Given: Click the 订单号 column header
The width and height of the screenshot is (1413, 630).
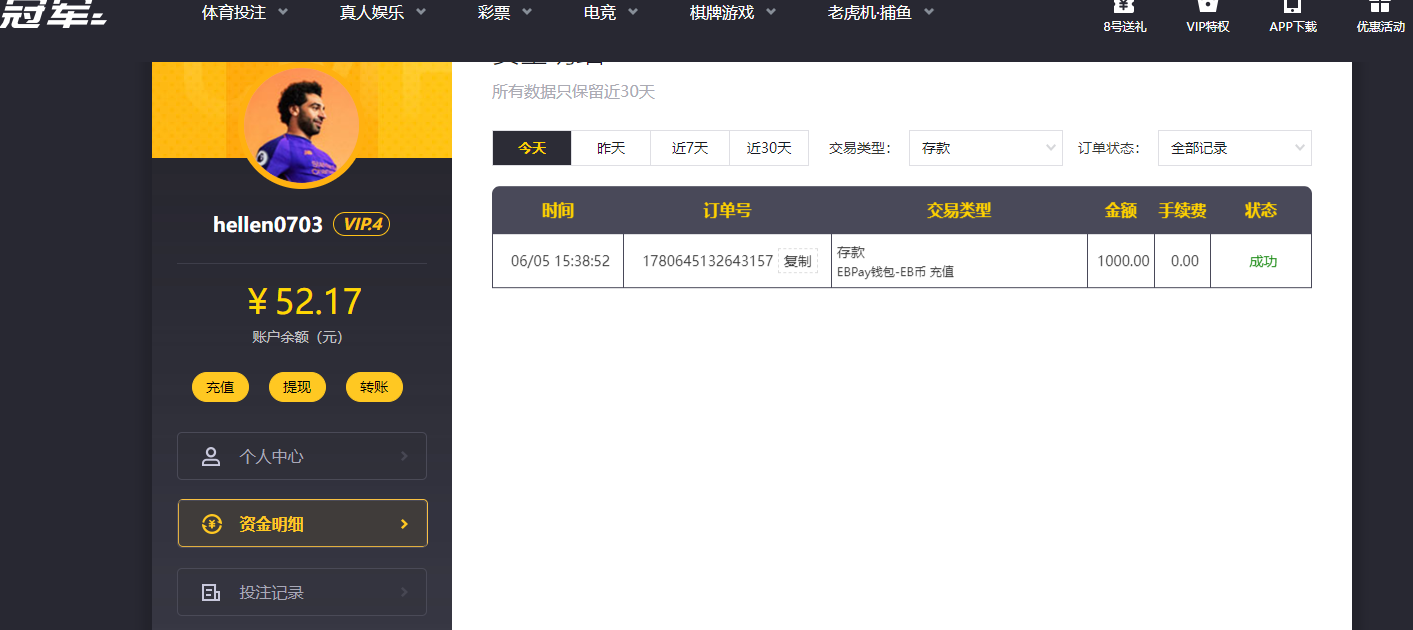Looking at the screenshot, I should (727, 211).
